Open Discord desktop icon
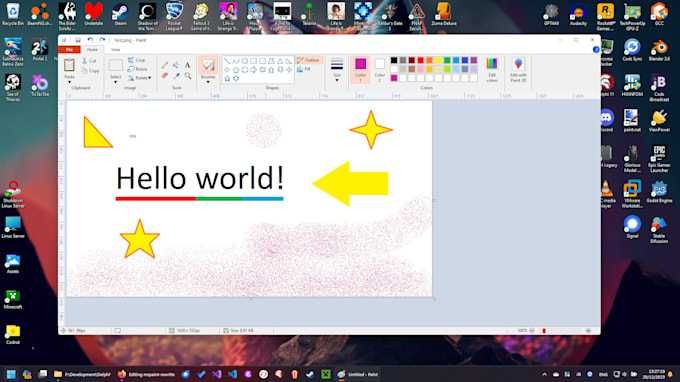680x382 pixels. pyautogui.click(x=607, y=121)
